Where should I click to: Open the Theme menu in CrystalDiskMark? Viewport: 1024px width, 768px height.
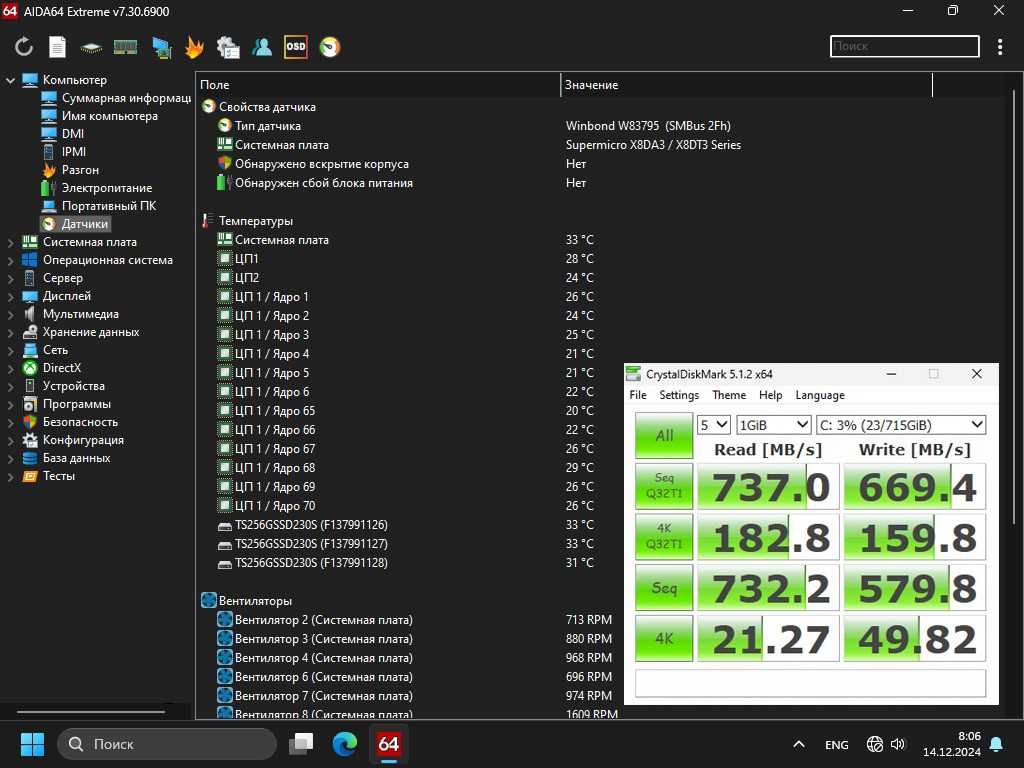coord(729,395)
